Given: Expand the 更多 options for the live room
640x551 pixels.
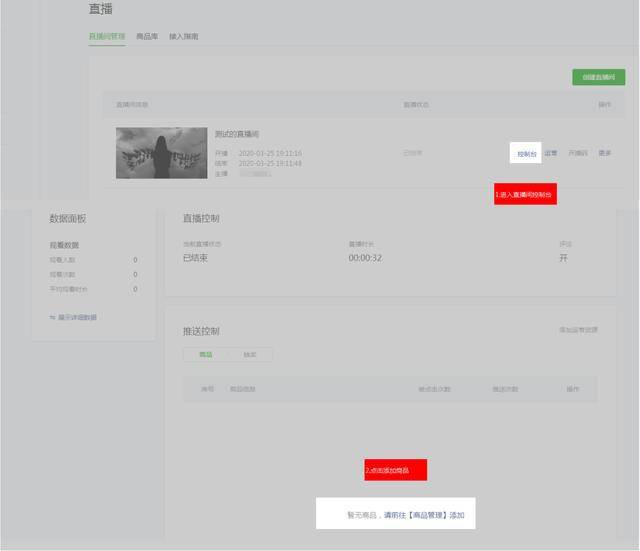Looking at the screenshot, I should [605, 154].
